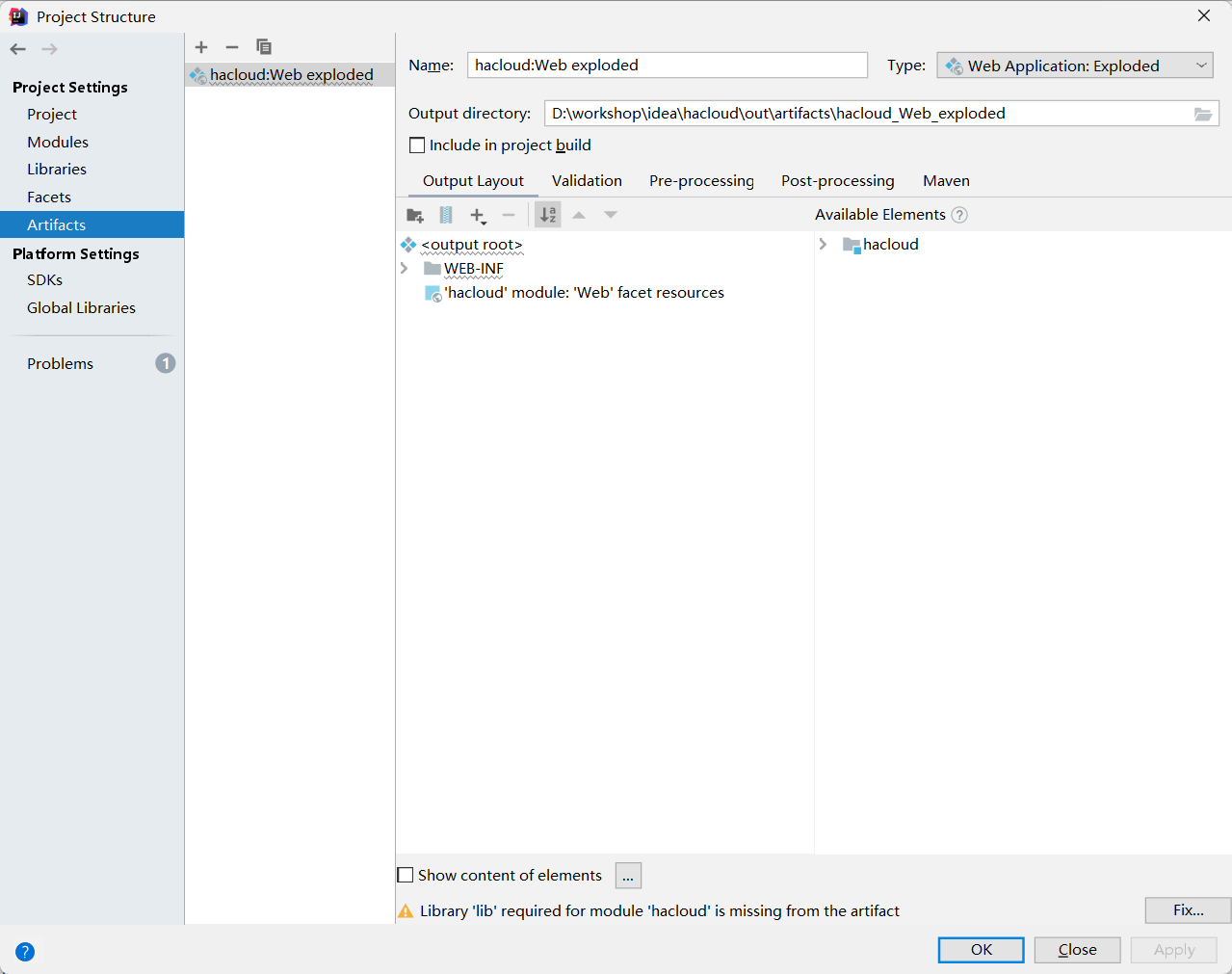Open the Pre-processing tab
Screen dimensions: 1232x974
tap(701, 181)
